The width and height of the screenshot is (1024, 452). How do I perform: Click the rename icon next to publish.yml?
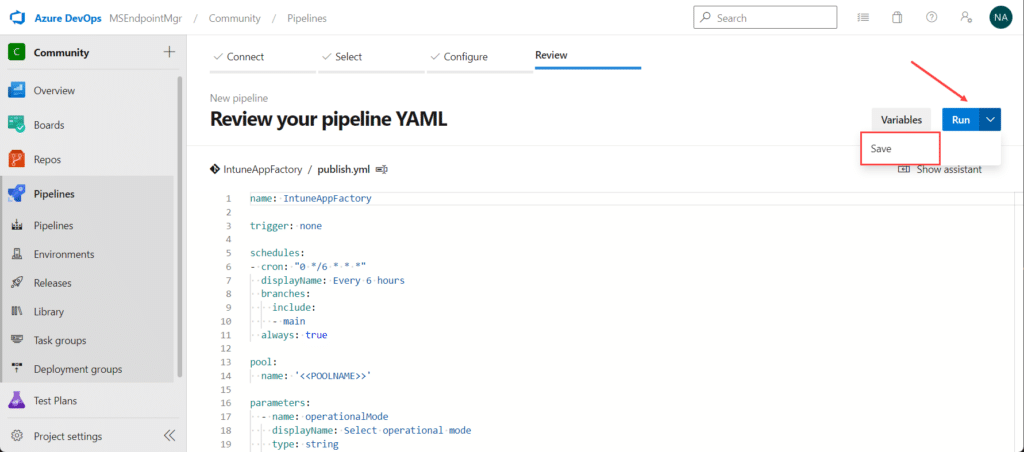tap(383, 170)
